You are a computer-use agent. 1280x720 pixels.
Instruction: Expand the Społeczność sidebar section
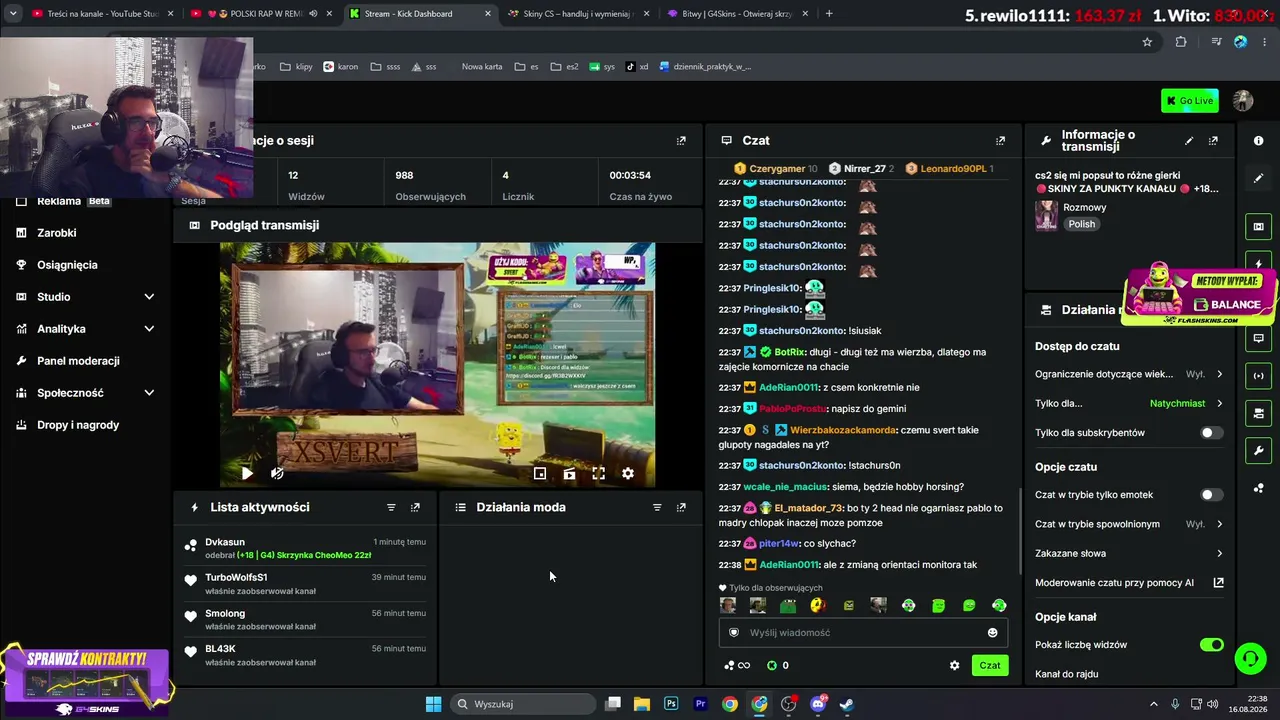click(x=86, y=393)
